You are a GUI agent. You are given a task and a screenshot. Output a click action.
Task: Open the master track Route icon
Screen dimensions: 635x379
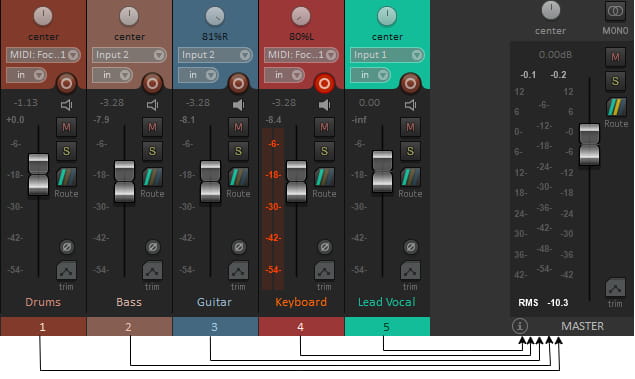[616, 107]
